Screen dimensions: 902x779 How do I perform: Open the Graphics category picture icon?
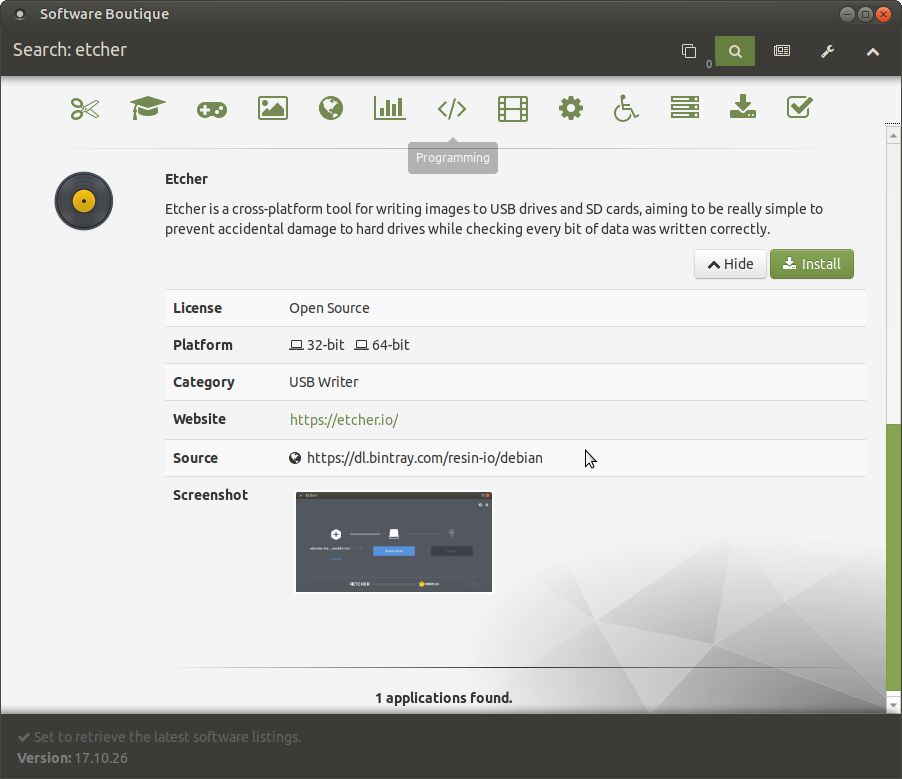coord(273,108)
